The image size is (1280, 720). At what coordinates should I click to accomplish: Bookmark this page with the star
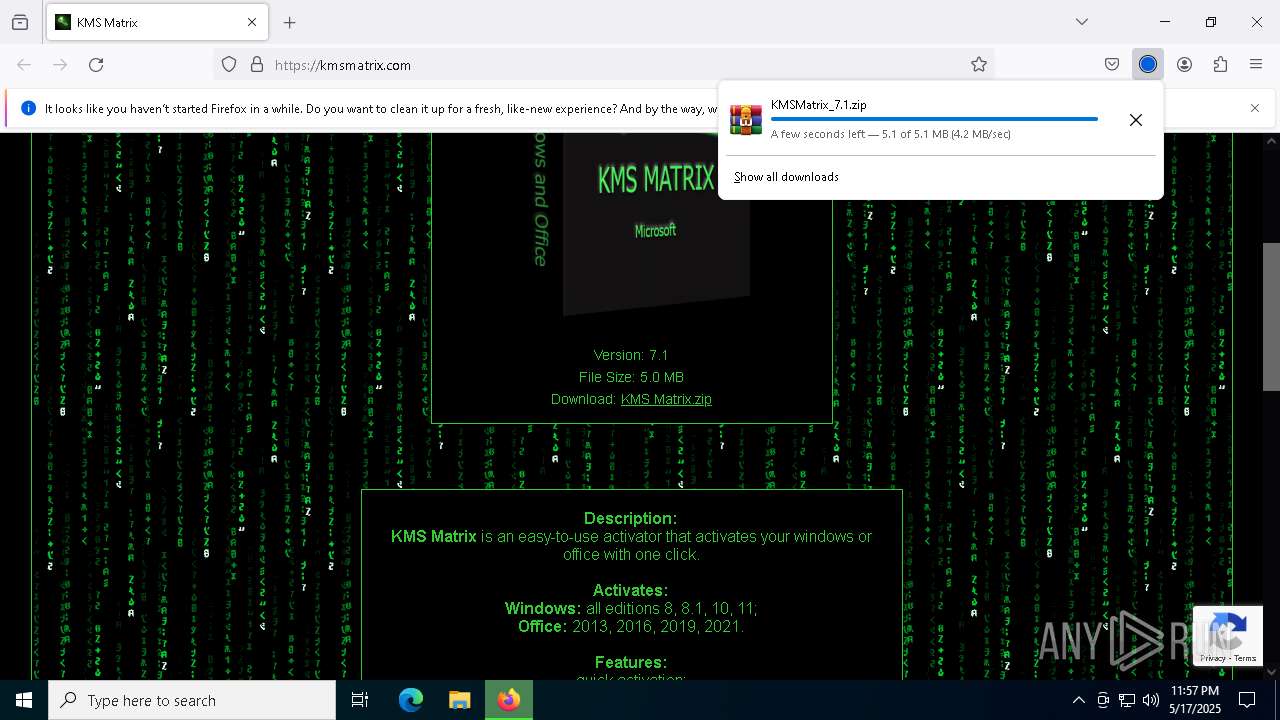coord(979,65)
